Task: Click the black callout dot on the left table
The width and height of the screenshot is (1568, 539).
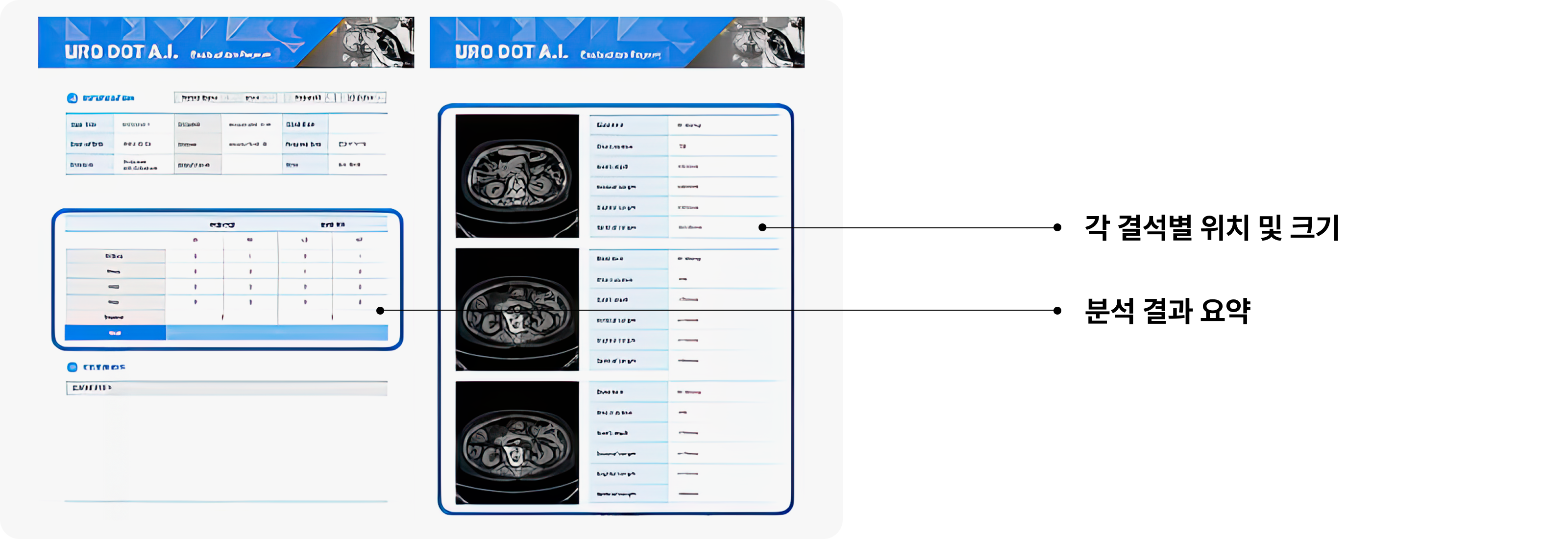Action: (x=380, y=311)
